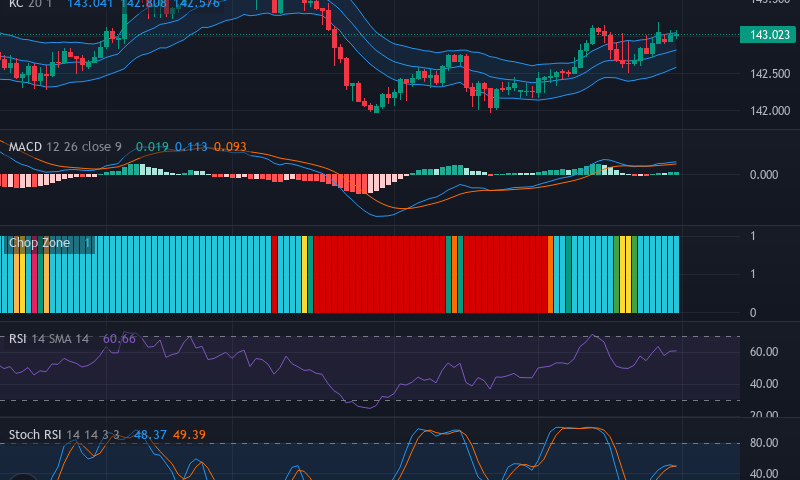This screenshot has height=480, width=800.
Task: Select the 143.023 current price label
Action: click(770, 35)
